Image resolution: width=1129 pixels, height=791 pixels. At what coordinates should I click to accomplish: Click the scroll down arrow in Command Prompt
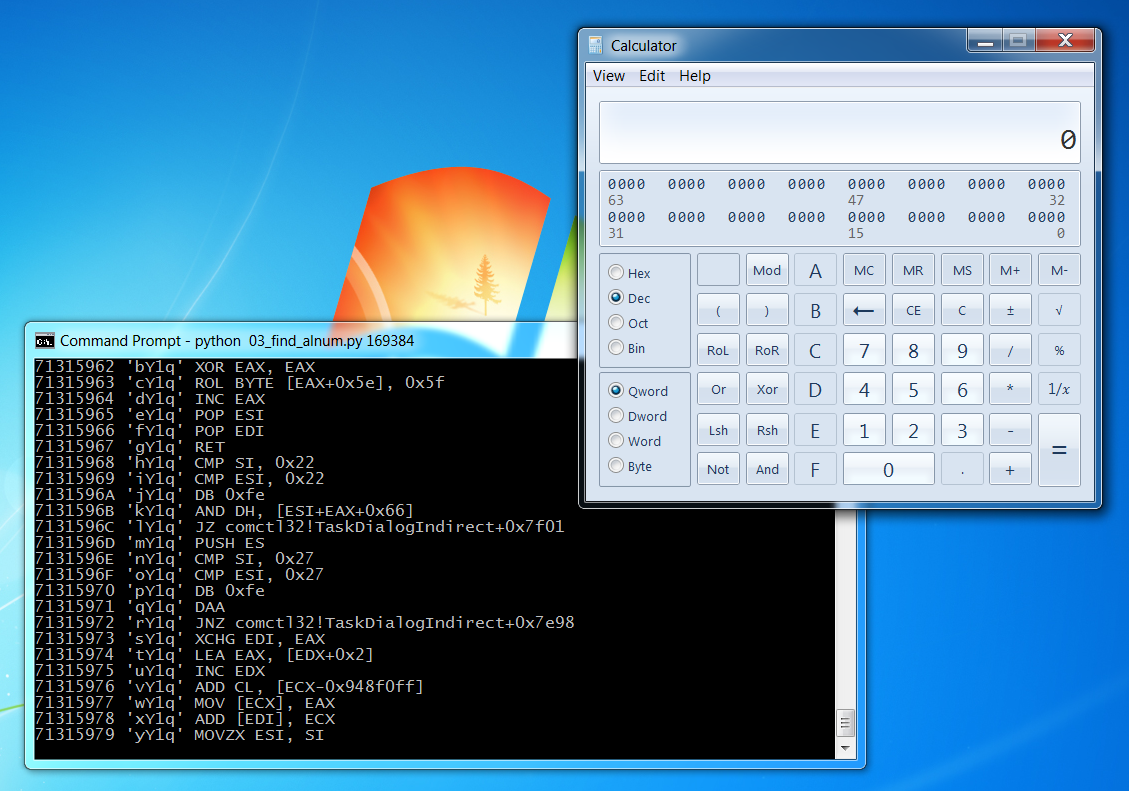(x=845, y=749)
